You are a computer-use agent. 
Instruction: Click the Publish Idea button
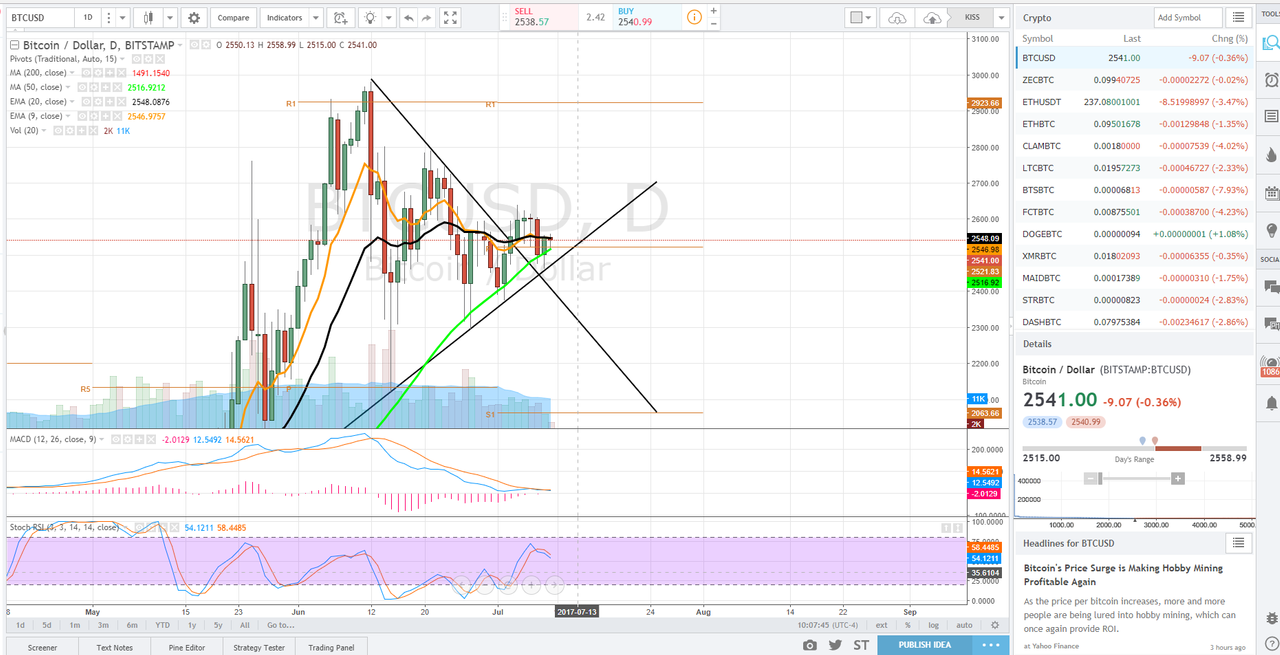[925, 645]
